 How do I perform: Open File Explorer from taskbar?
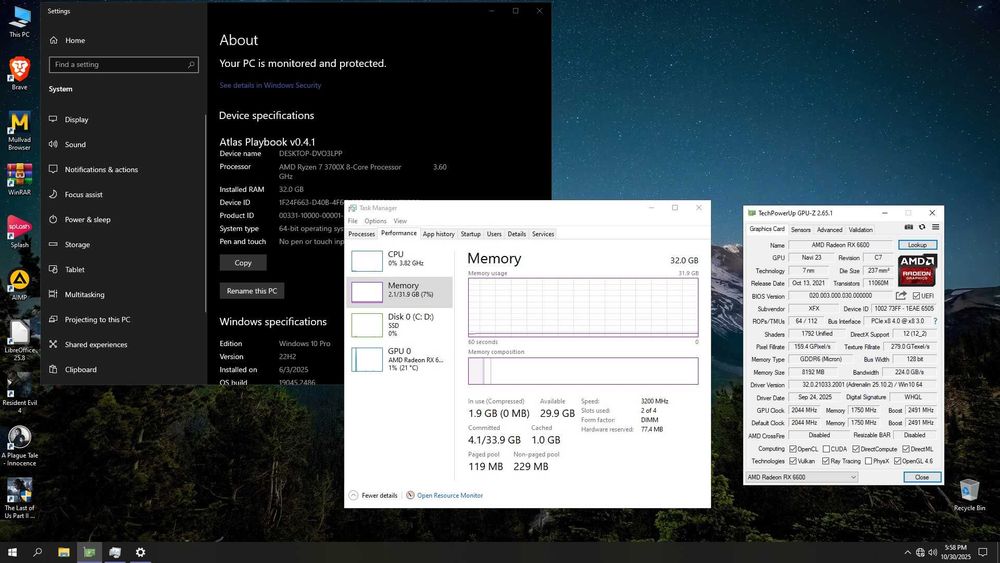coord(63,552)
